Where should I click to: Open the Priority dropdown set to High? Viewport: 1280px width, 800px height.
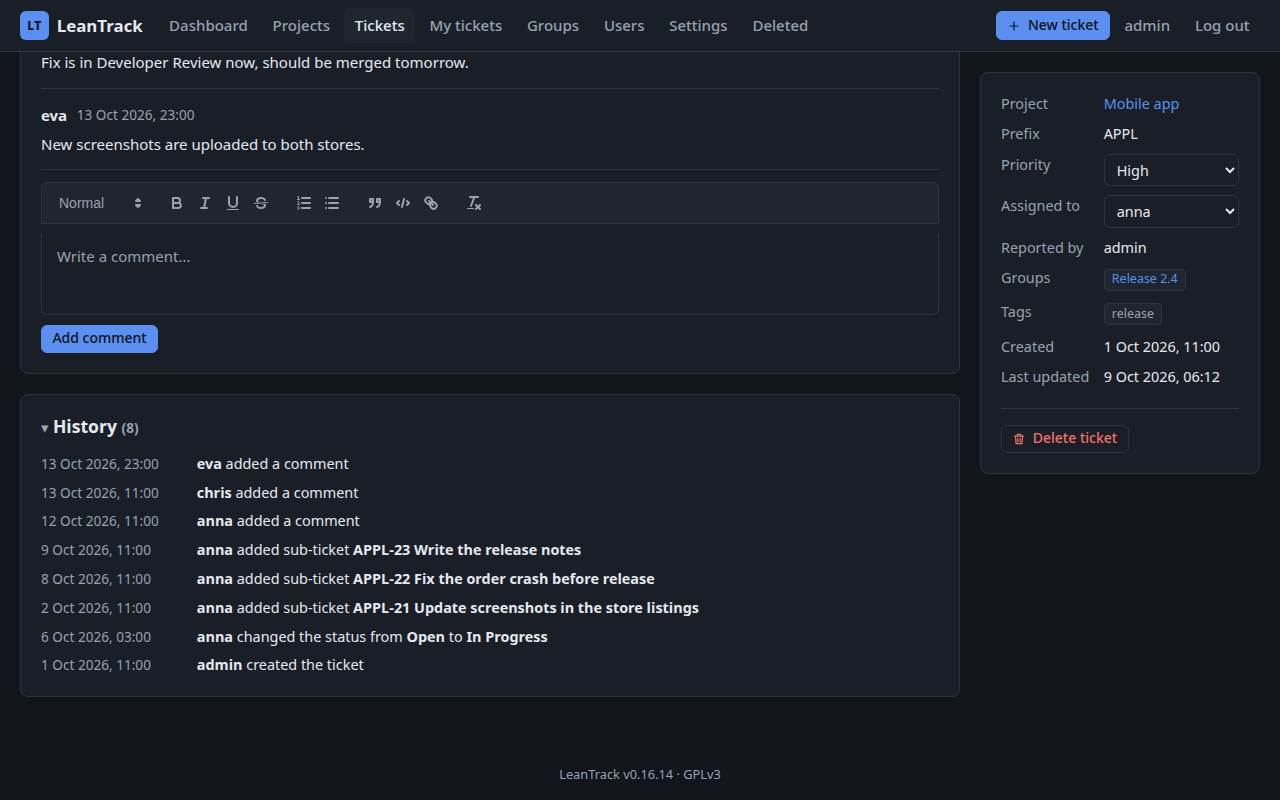[x=1171, y=170]
